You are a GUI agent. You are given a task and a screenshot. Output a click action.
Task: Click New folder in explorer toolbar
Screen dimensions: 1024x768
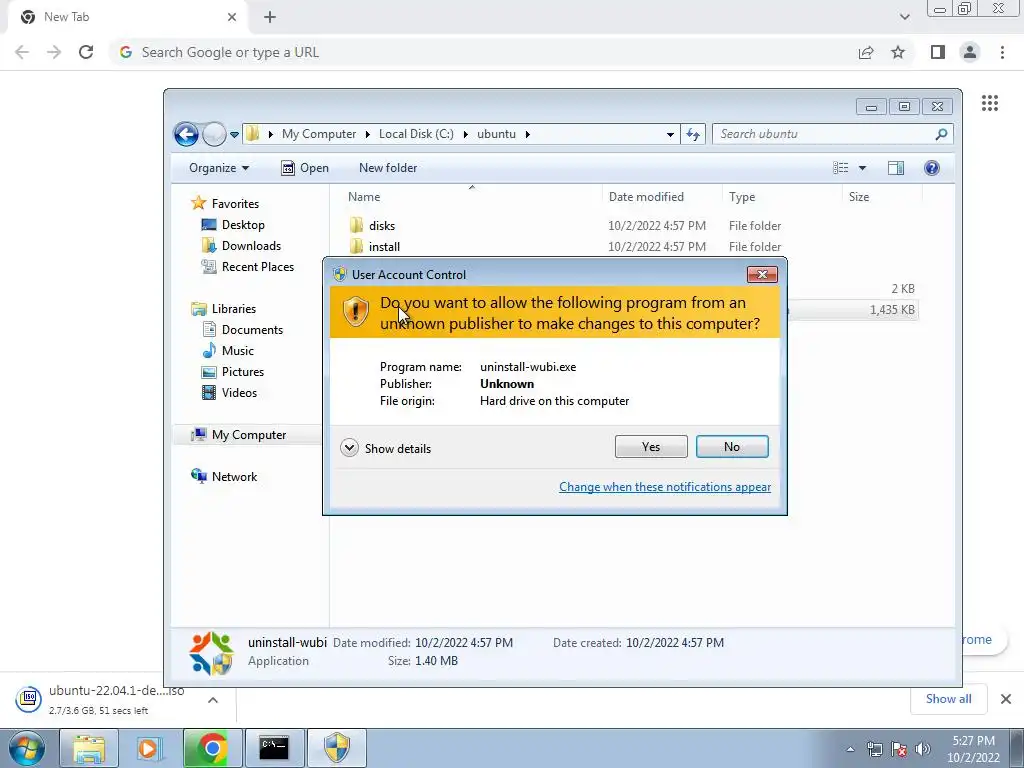[x=388, y=168]
